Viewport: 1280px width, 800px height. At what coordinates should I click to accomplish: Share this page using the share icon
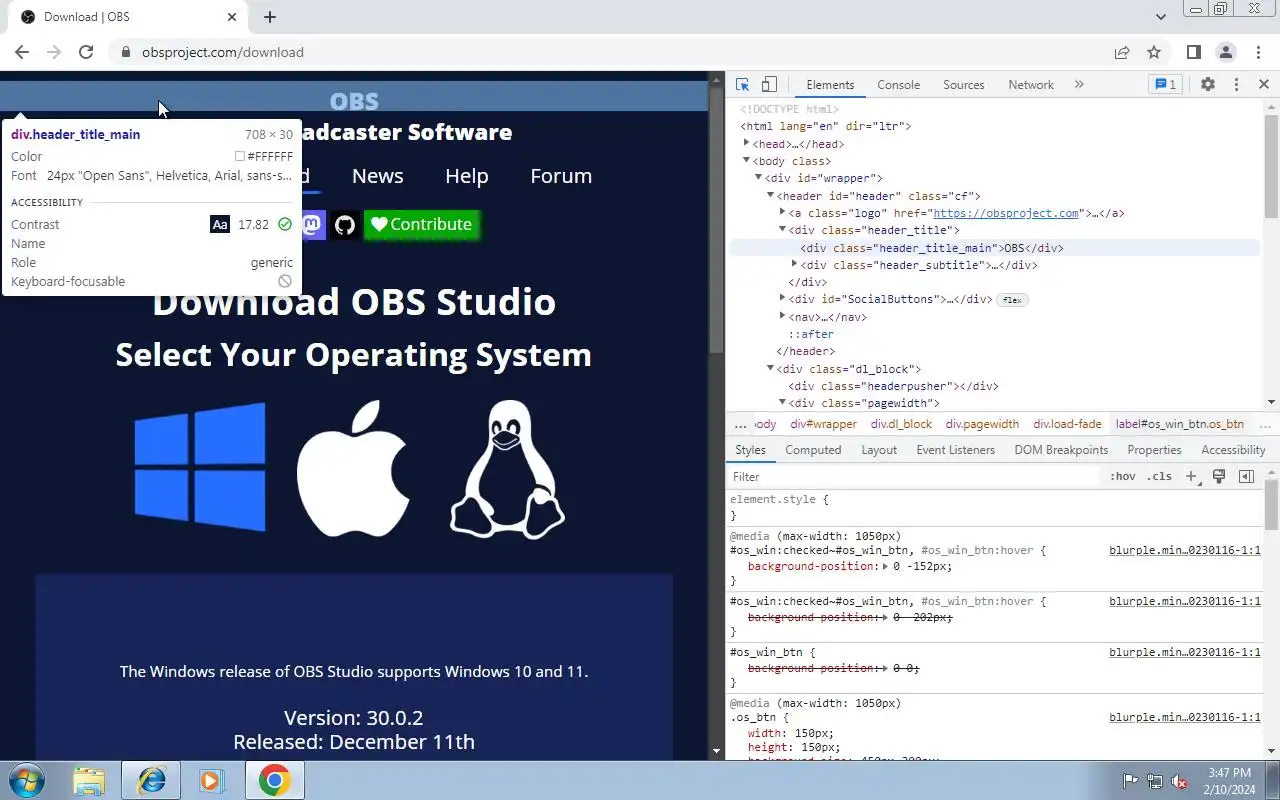pos(1122,52)
